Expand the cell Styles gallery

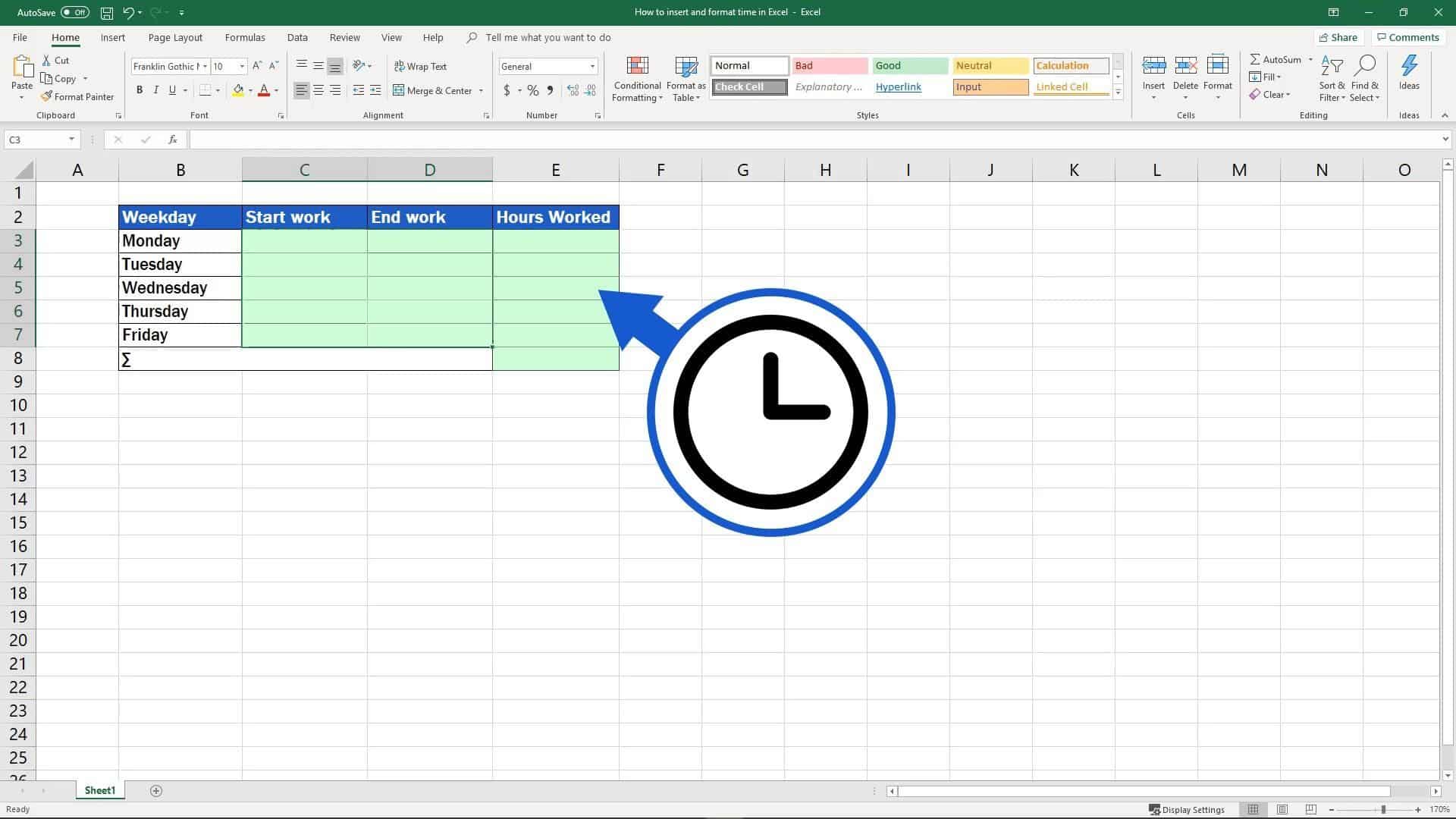[x=1118, y=93]
